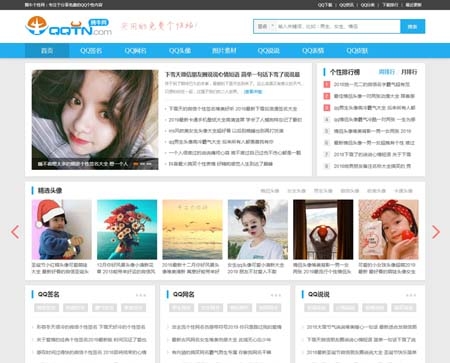Viewport: 450px width, 363px height.
Task: Select the orange slide indicator on featured photo
Action: tap(136, 164)
